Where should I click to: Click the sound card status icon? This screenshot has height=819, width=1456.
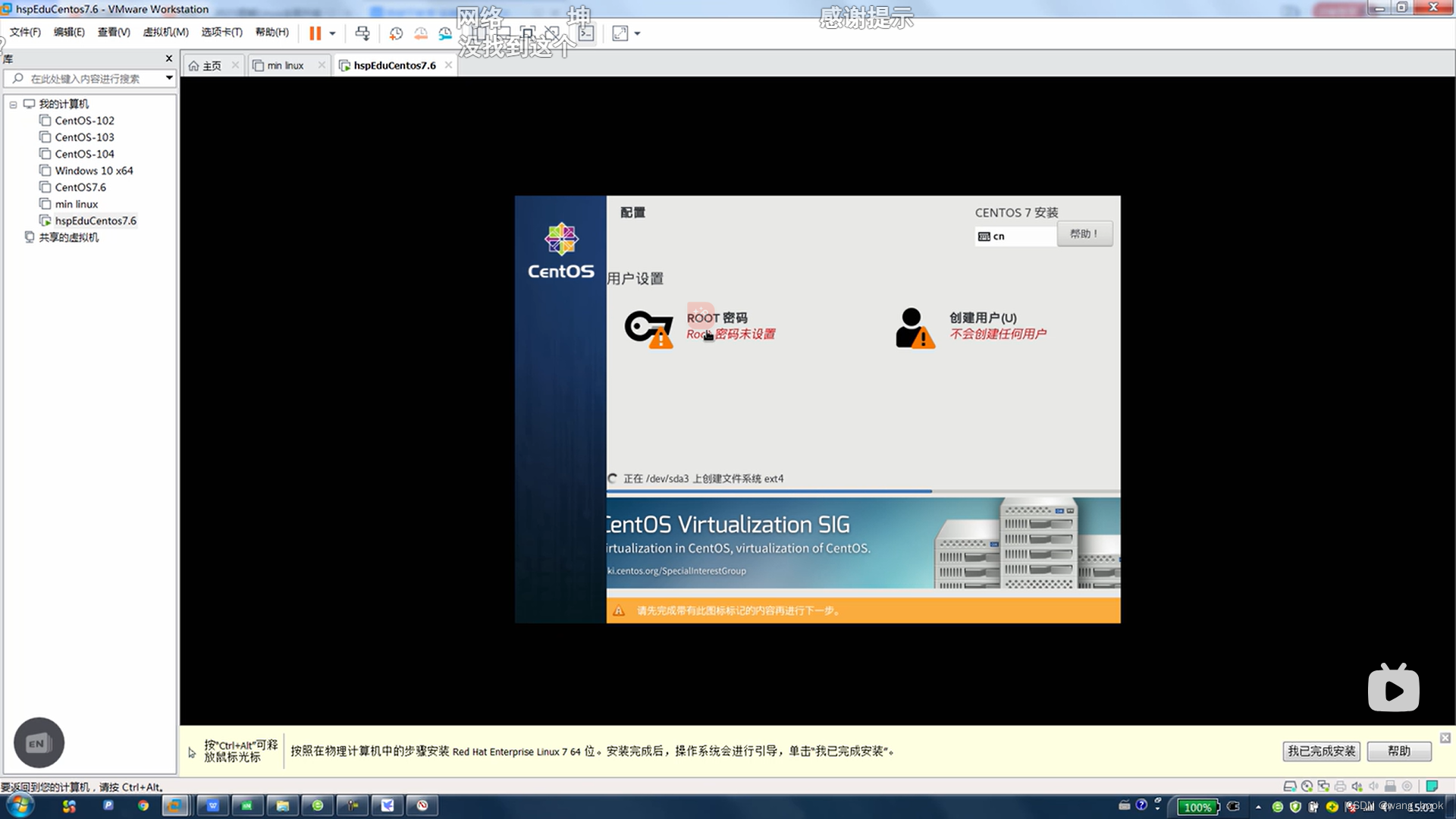(x=1357, y=786)
